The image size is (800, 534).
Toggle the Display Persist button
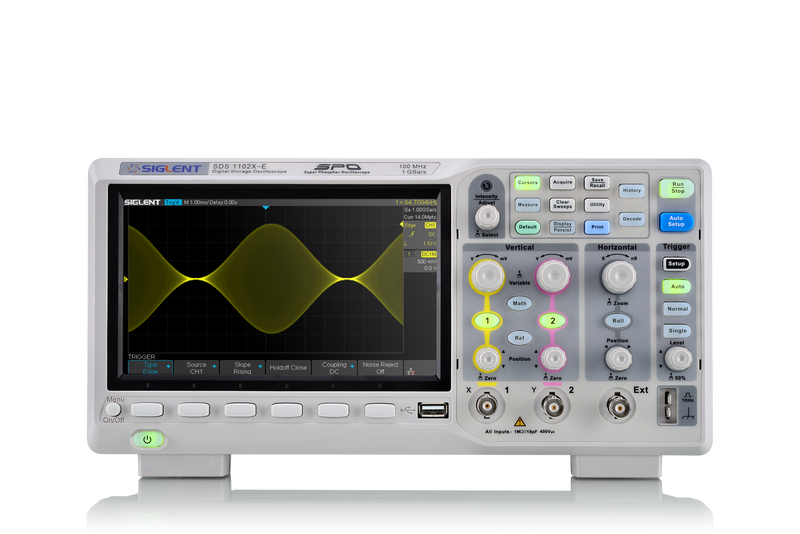click(x=562, y=227)
